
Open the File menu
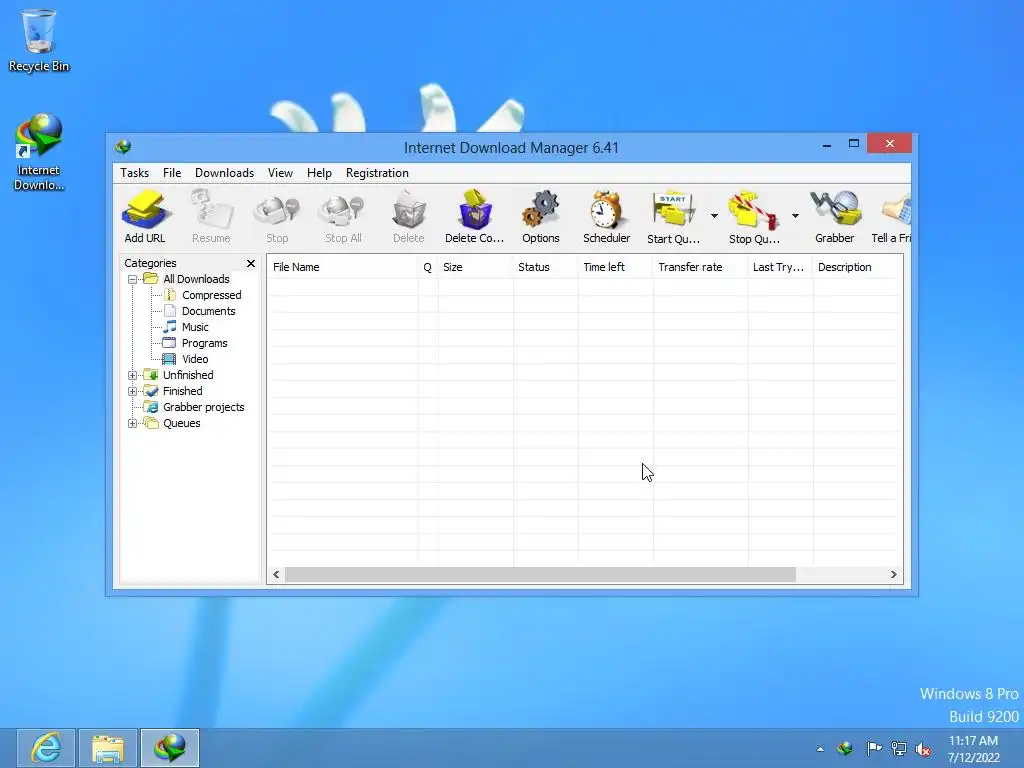pyautogui.click(x=172, y=172)
